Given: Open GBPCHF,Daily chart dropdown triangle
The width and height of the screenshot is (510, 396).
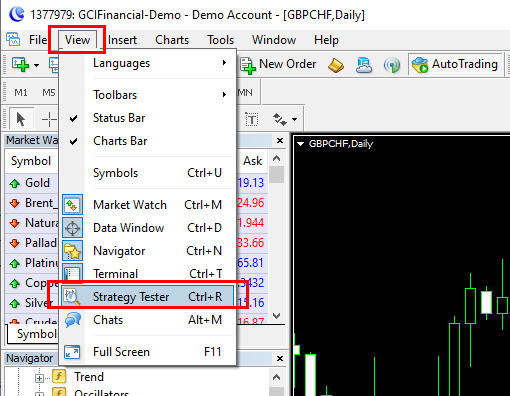Looking at the screenshot, I should [301, 144].
